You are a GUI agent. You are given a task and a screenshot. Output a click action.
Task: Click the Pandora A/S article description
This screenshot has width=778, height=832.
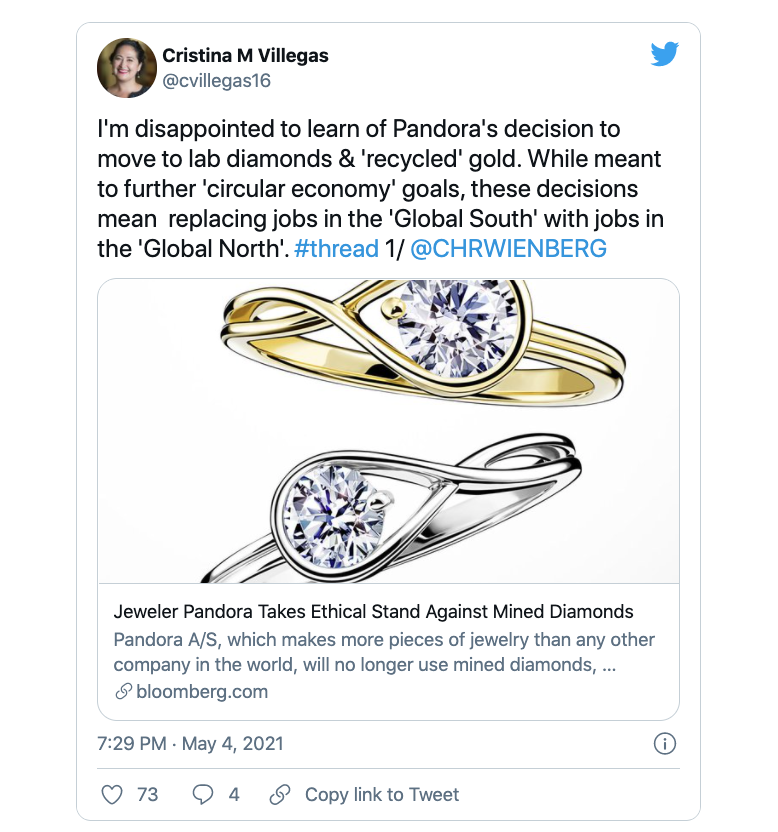click(384, 652)
